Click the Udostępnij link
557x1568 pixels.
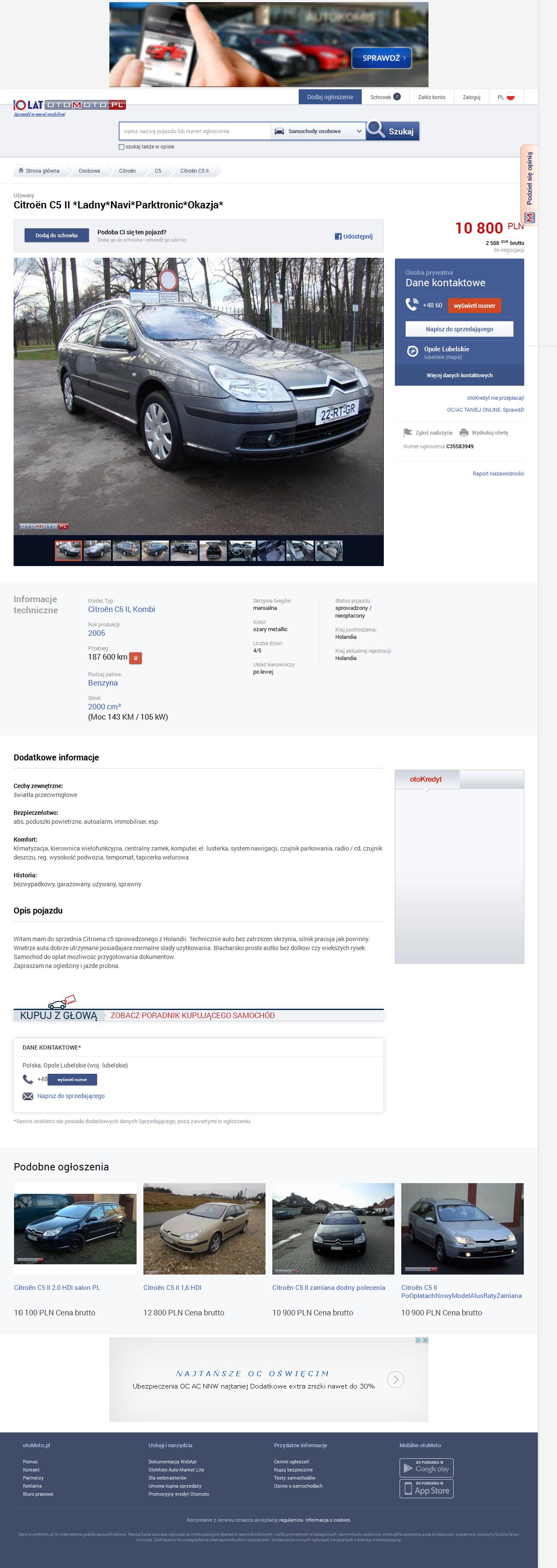[x=358, y=236]
